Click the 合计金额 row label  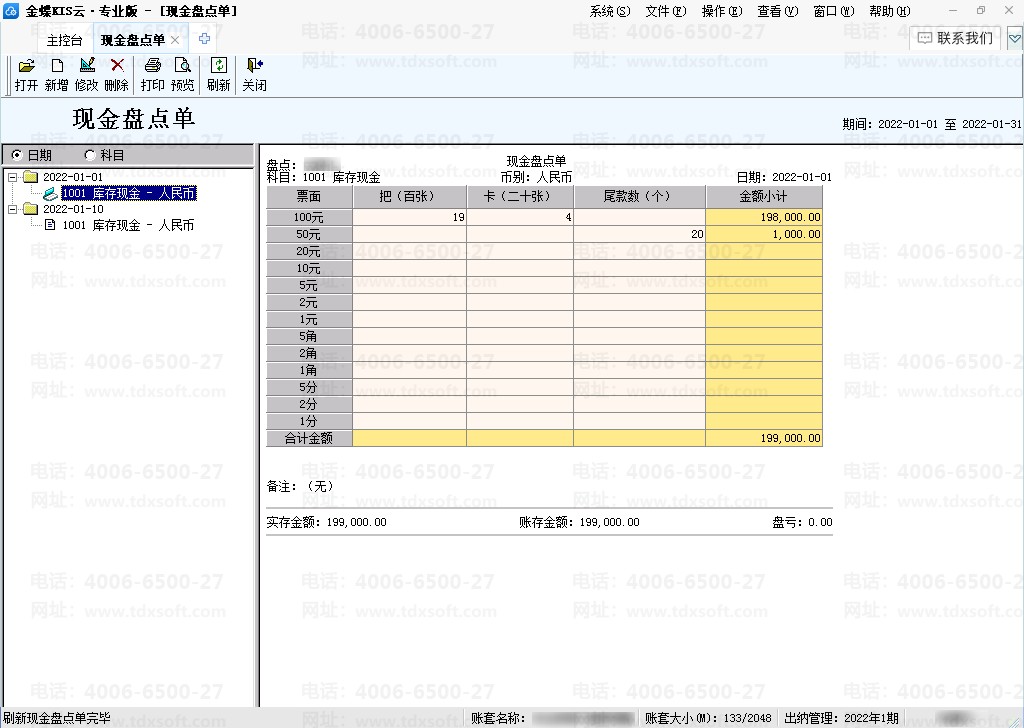pos(309,438)
